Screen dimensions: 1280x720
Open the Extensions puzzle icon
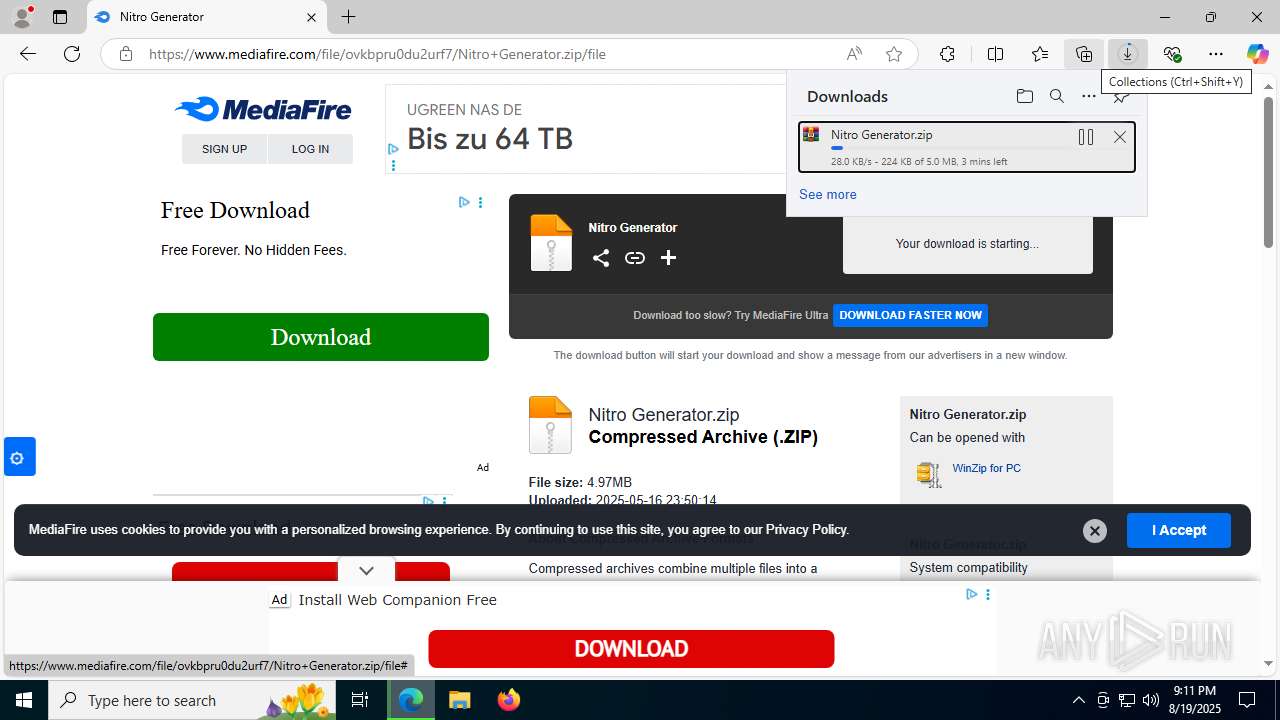pos(947,54)
